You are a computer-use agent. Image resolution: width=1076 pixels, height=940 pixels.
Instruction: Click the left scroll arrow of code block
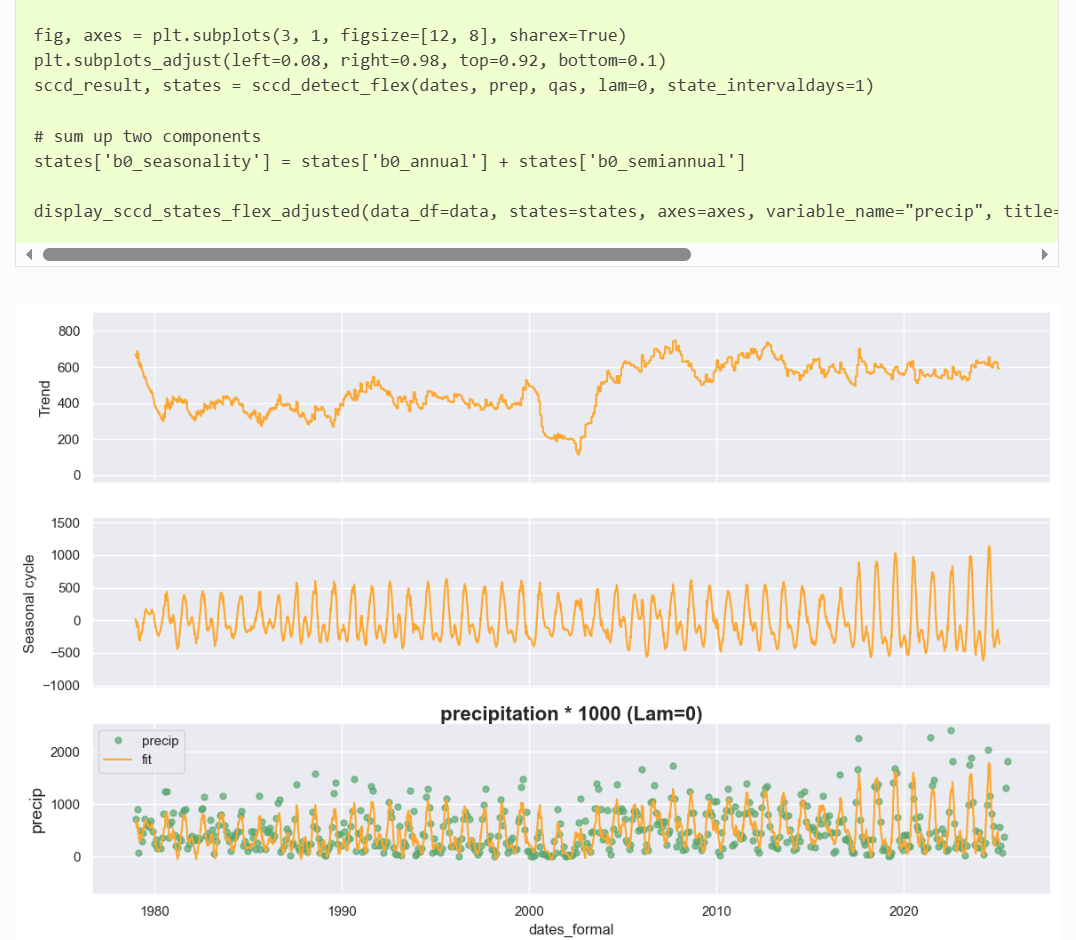(29, 255)
